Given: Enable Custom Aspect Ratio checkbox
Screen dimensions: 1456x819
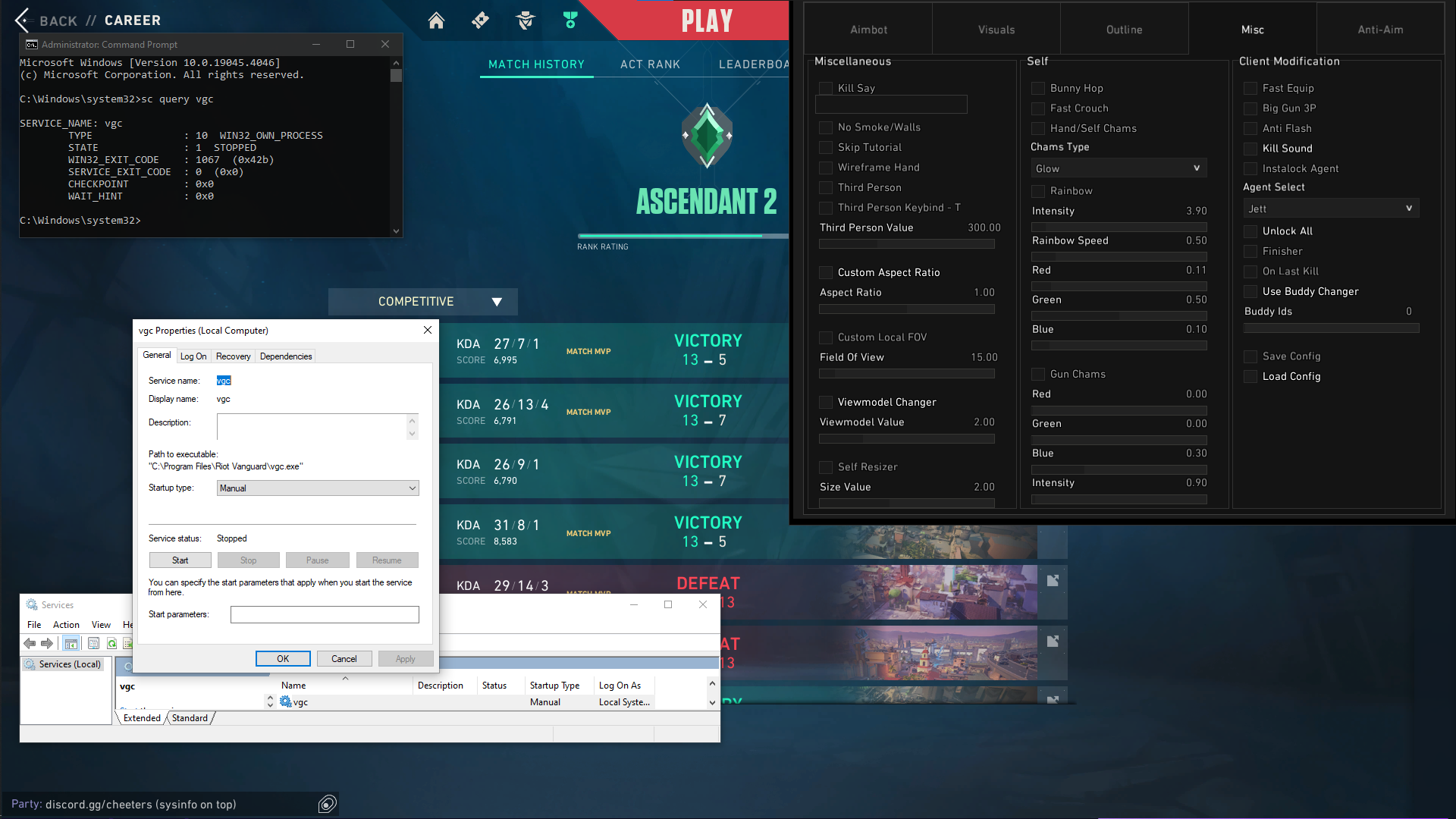Looking at the screenshot, I should (826, 272).
